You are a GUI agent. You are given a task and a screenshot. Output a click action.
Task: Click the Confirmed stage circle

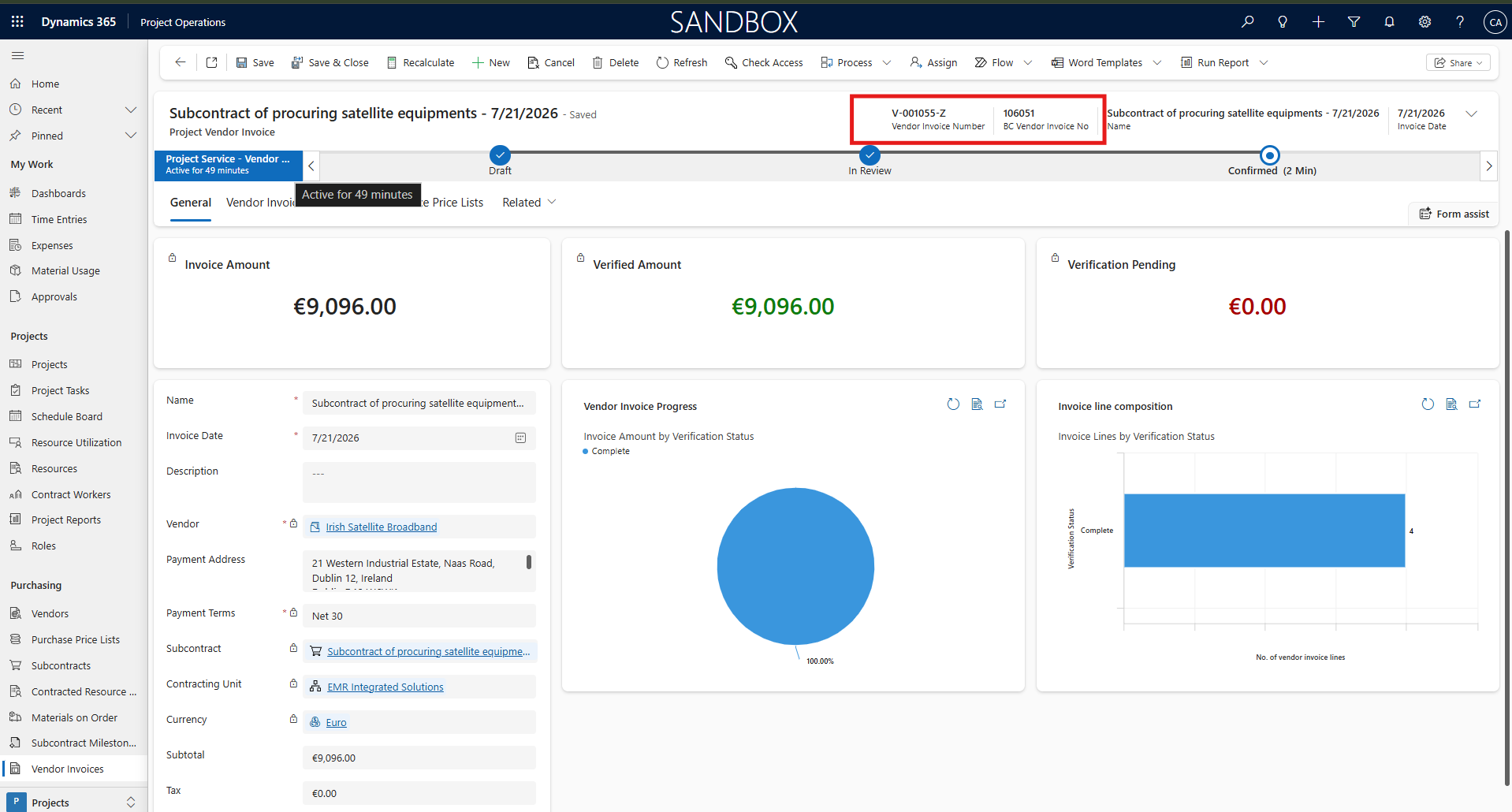[1269, 155]
